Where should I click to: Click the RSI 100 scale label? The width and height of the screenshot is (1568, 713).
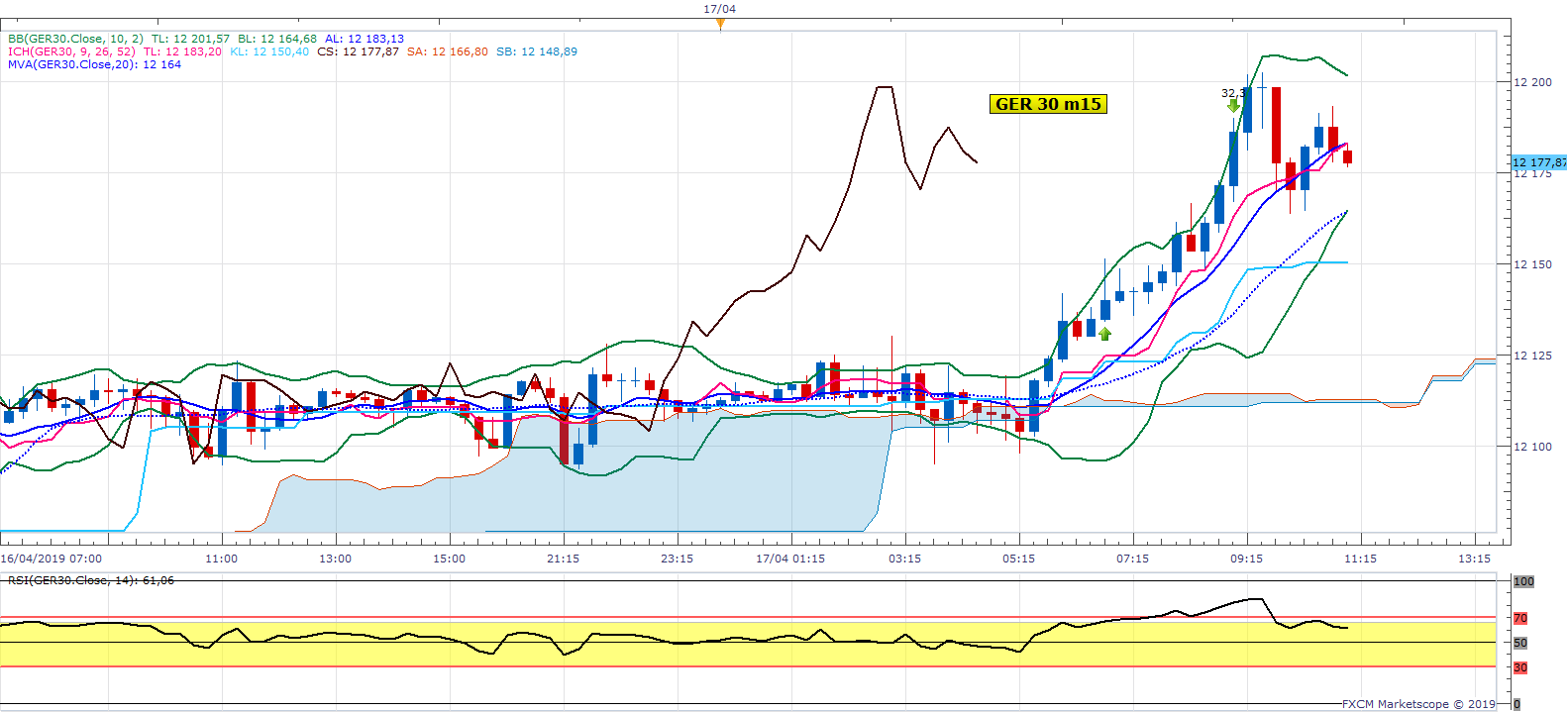1523,581
